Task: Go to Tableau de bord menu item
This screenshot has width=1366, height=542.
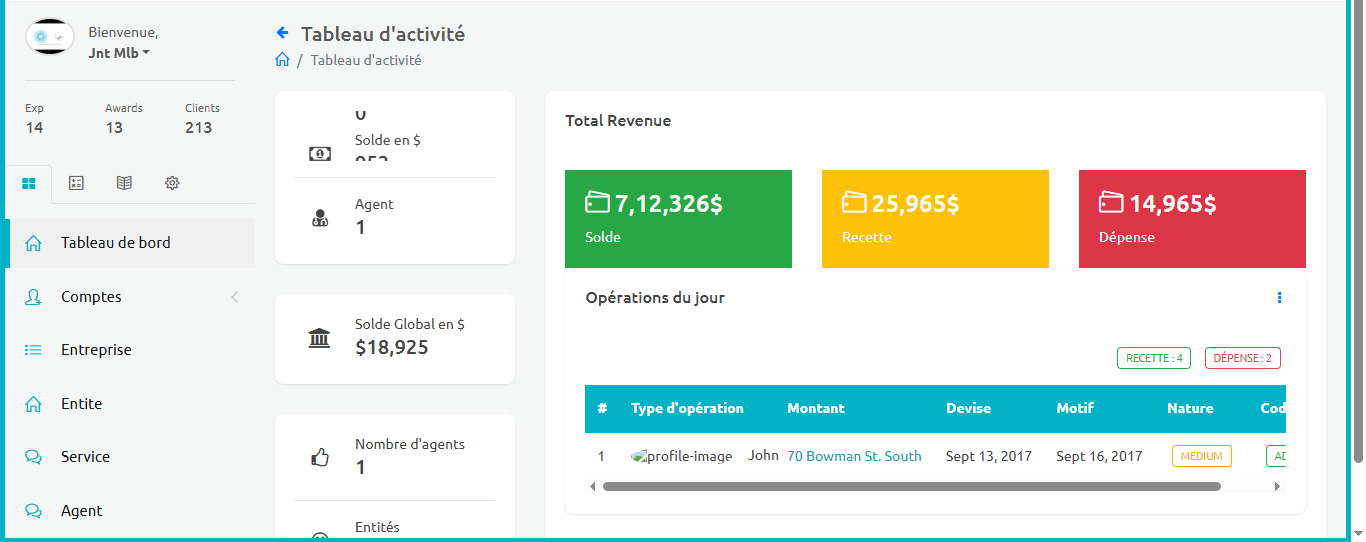Action: [x=115, y=243]
